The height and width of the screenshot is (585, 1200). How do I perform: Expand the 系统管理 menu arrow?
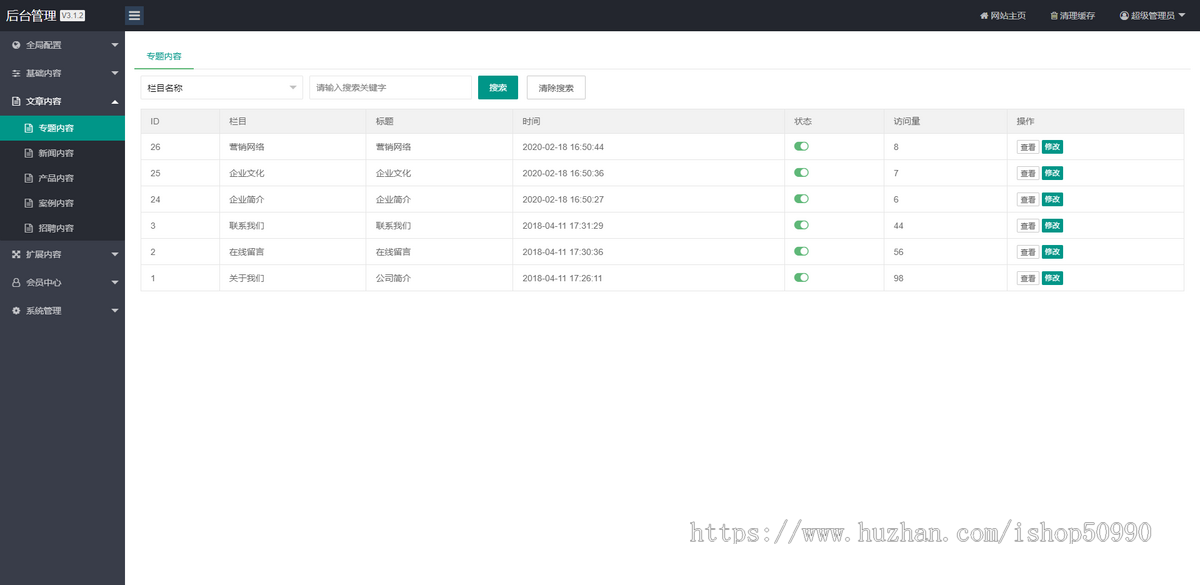pos(115,310)
